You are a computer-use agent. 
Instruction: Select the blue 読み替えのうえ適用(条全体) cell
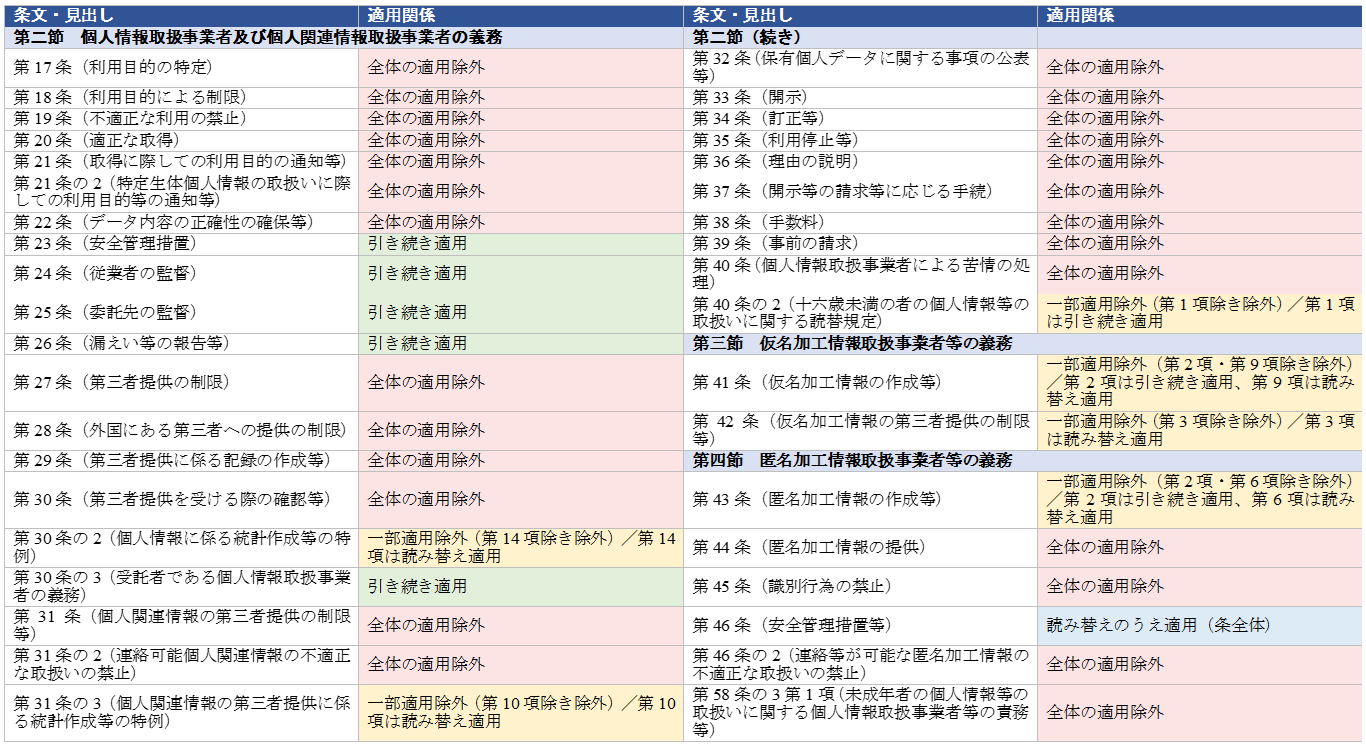pyautogui.click(x=1200, y=626)
